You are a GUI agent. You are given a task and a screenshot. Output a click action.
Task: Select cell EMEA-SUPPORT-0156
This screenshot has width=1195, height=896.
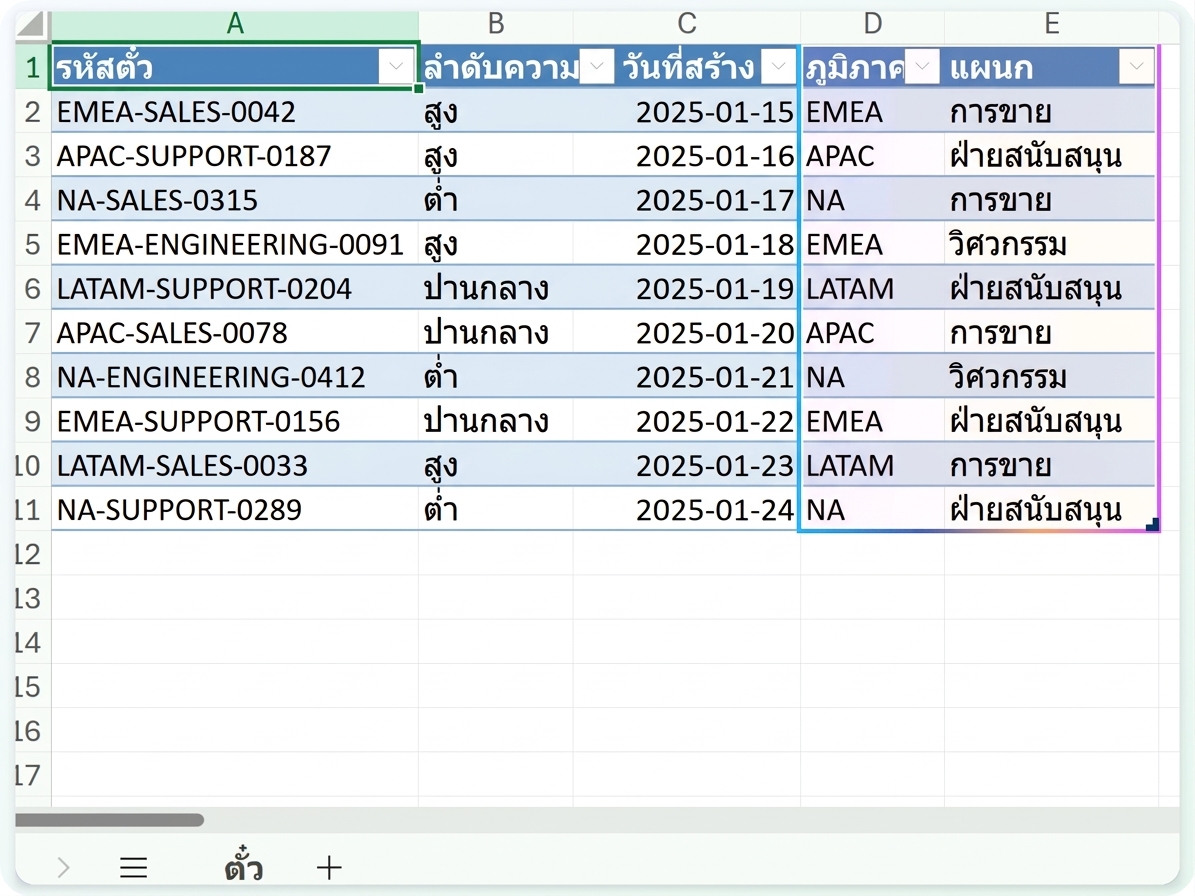click(235, 421)
